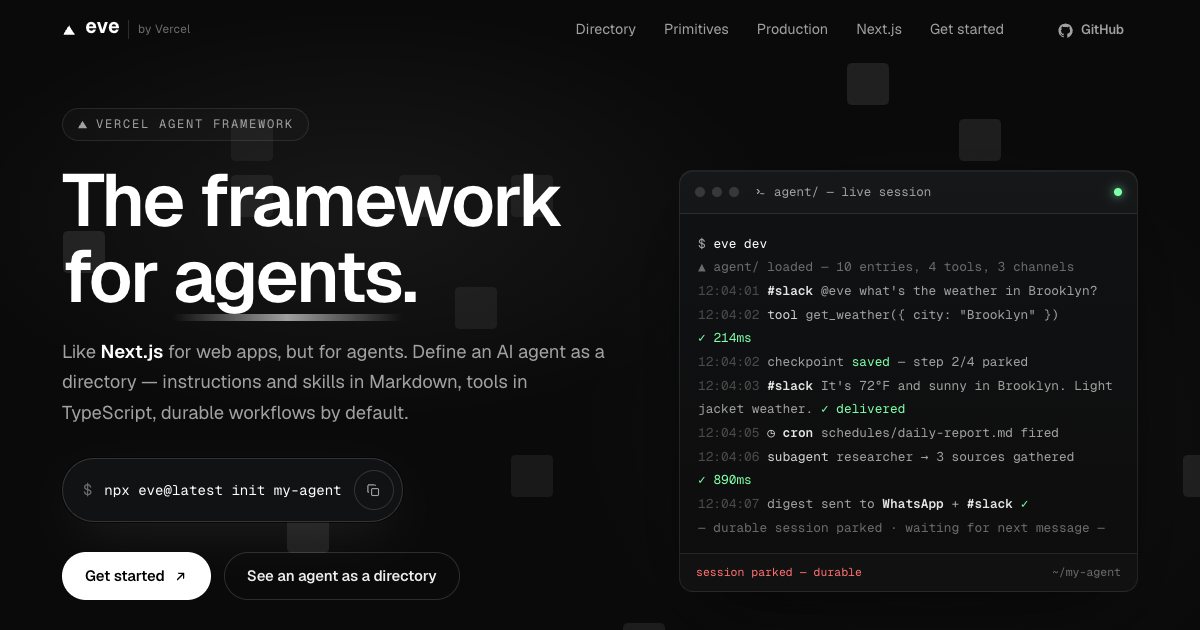Click the clock icon before cron
Image resolution: width=1200 pixels, height=630 pixels.
coord(771,433)
